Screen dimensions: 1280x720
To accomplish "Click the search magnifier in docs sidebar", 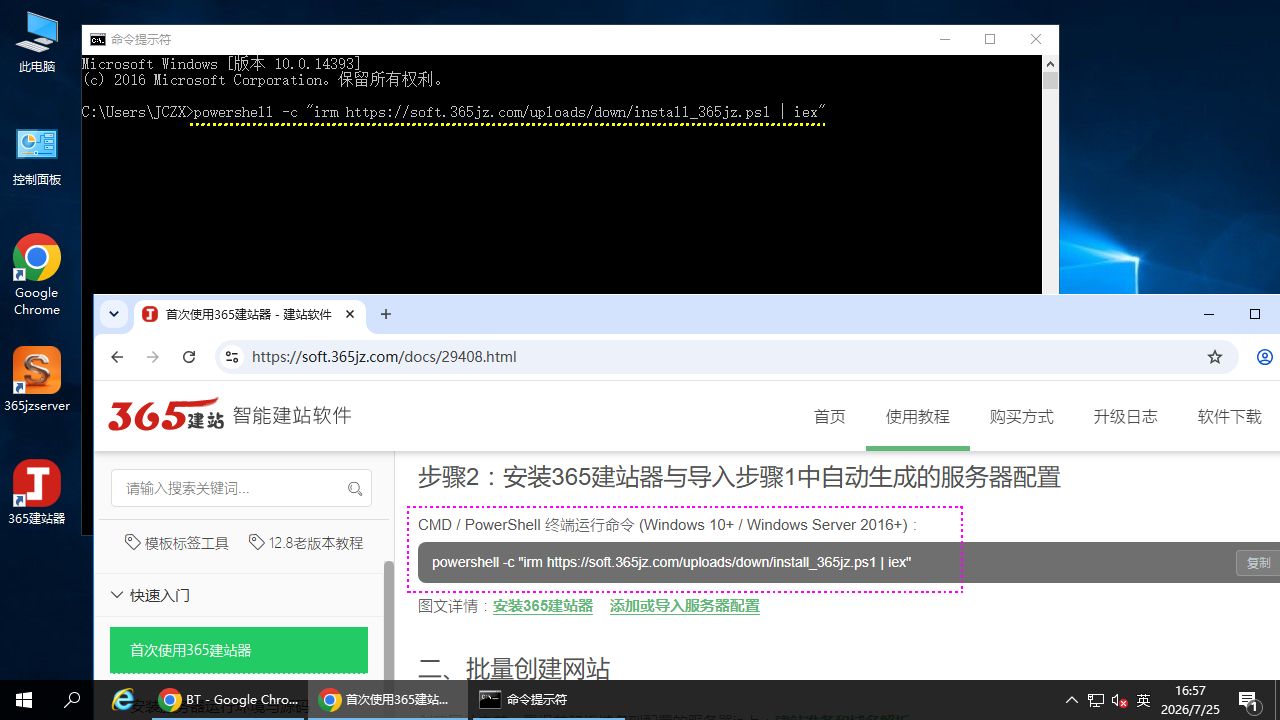I will 355,489.
